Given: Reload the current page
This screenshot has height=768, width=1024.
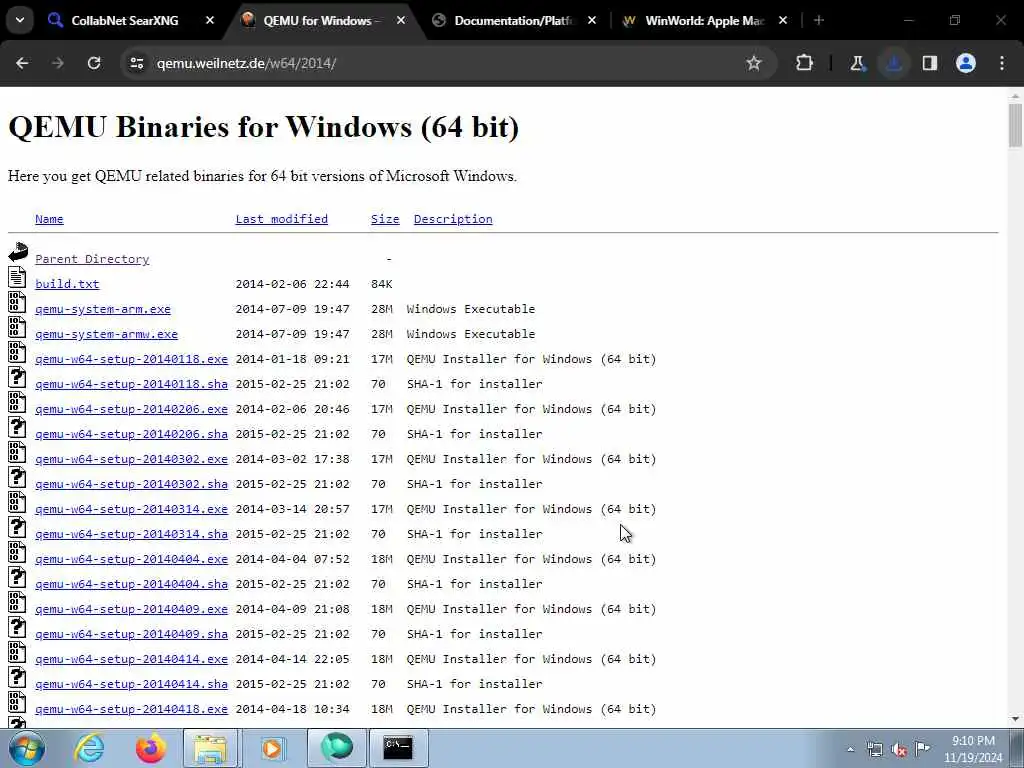Looking at the screenshot, I should pyautogui.click(x=94, y=63).
